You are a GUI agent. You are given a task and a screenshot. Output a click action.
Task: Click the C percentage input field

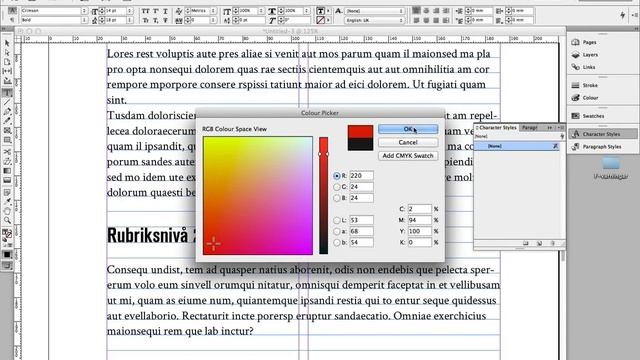coord(420,209)
